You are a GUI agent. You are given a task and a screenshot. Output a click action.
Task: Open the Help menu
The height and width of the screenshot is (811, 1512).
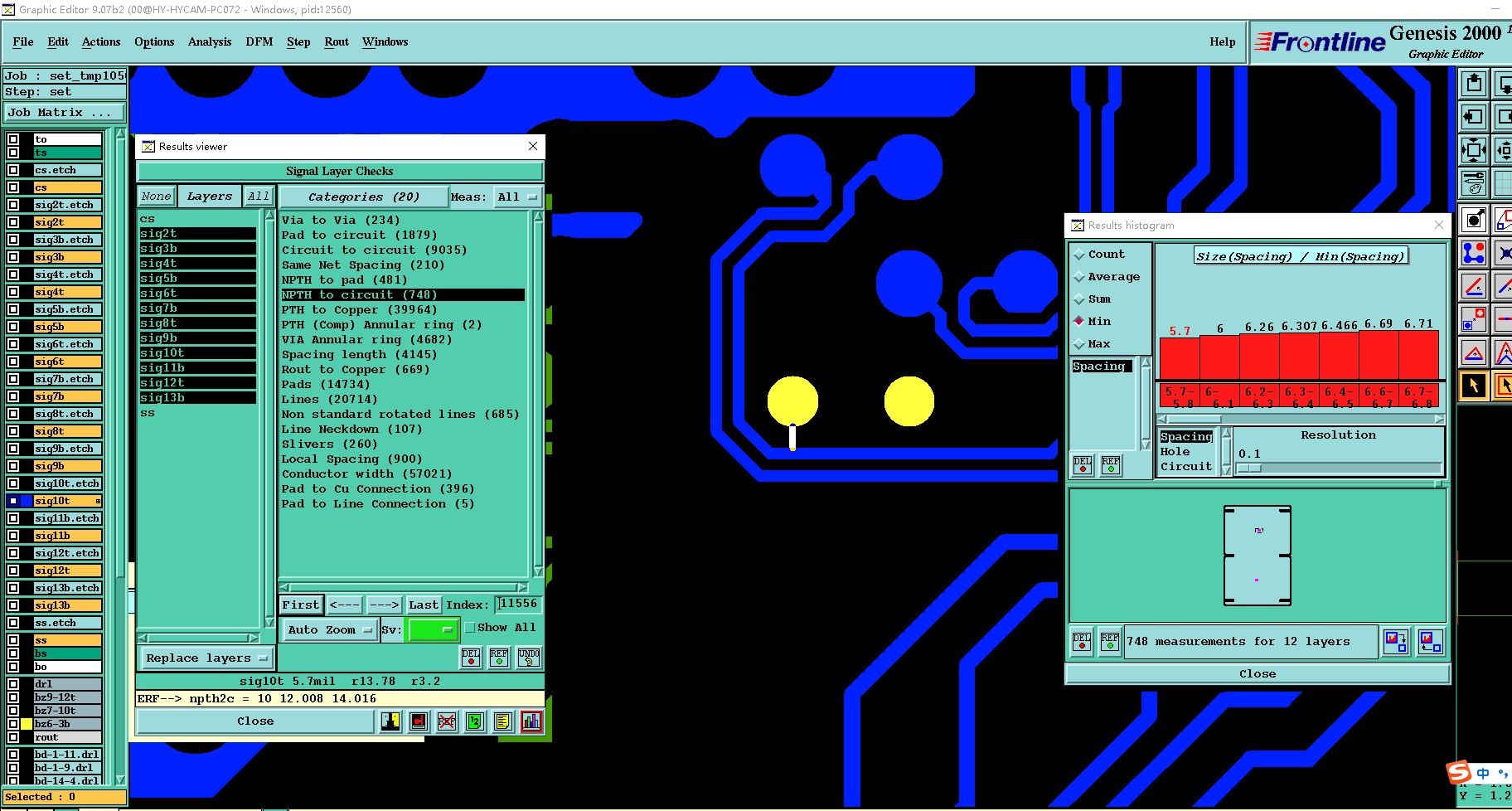tap(1223, 42)
